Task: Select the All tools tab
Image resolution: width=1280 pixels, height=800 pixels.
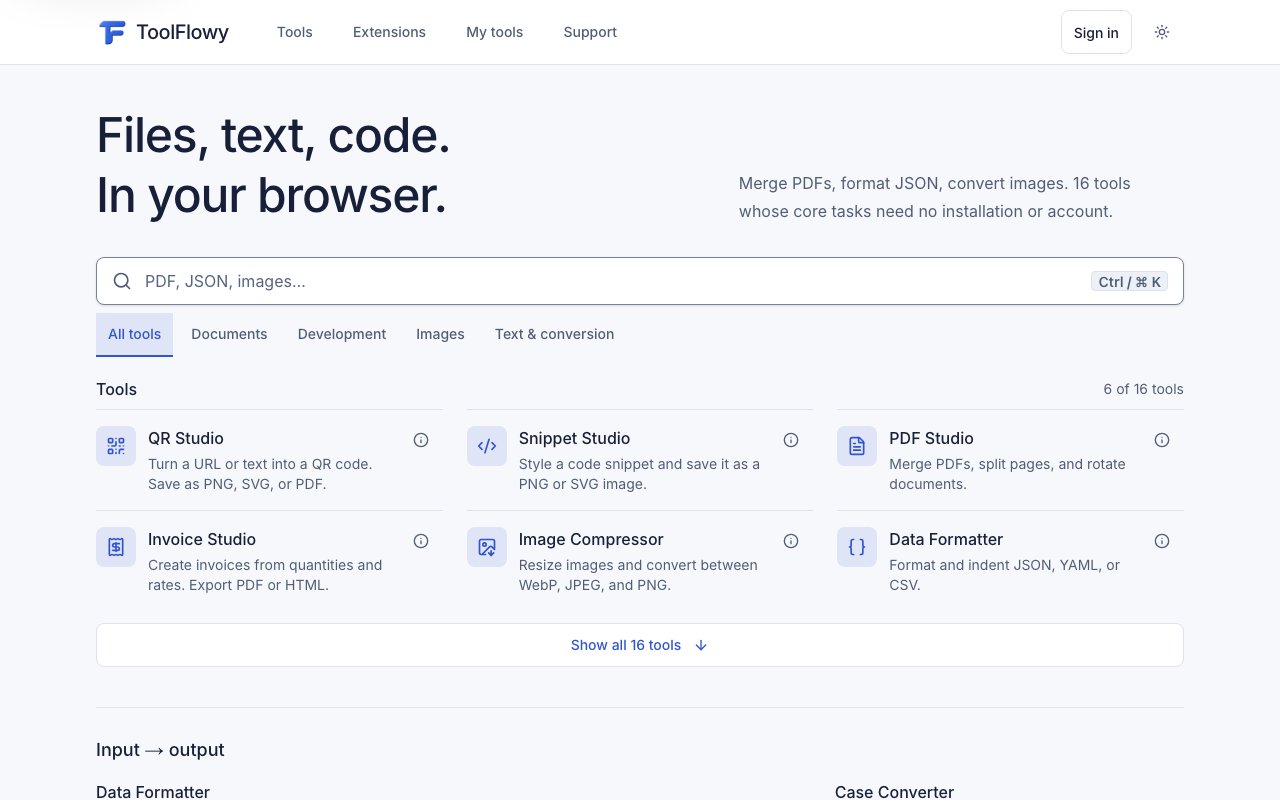Action: click(x=134, y=334)
